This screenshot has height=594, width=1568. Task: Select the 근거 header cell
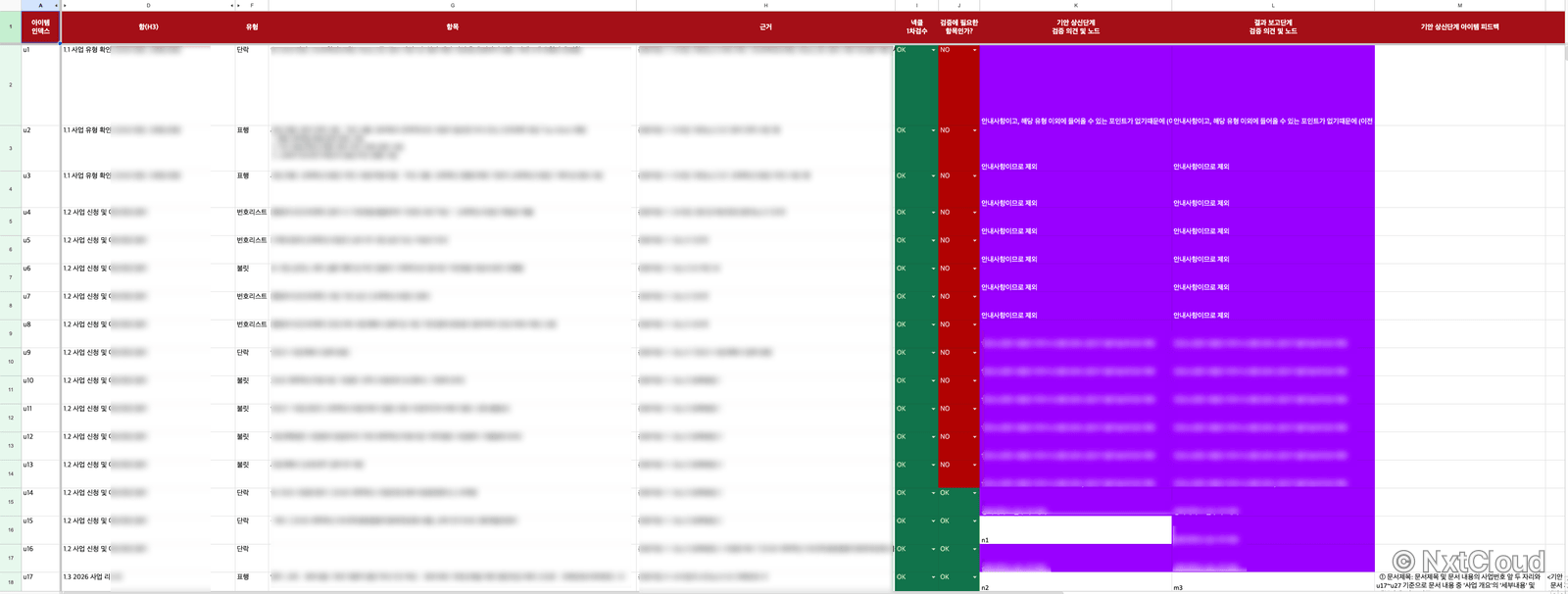(x=765, y=27)
